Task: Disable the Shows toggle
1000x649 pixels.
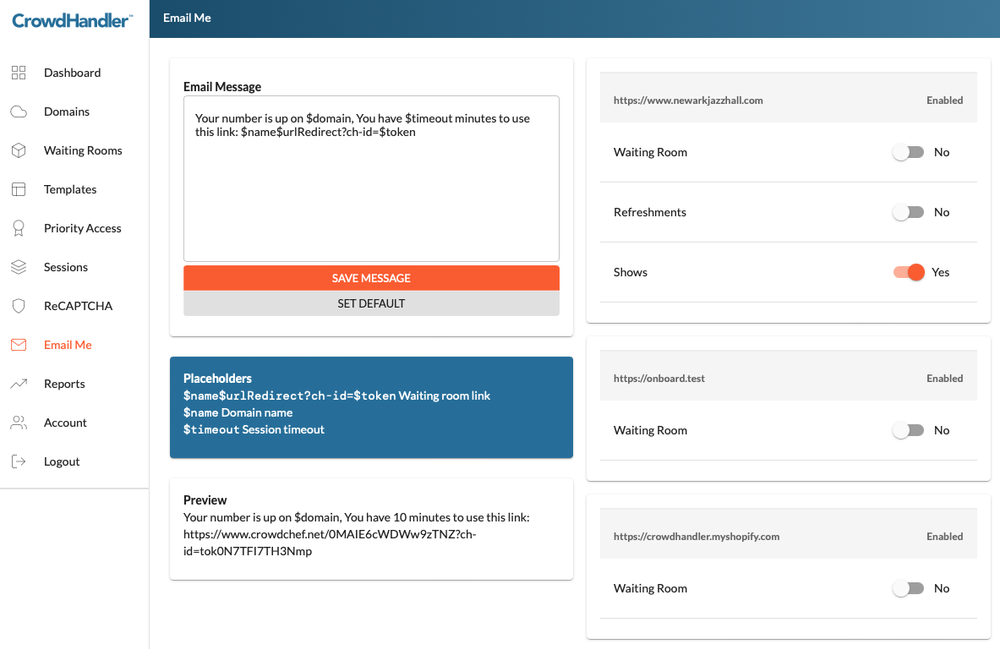Action: pyautogui.click(x=909, y=272)
